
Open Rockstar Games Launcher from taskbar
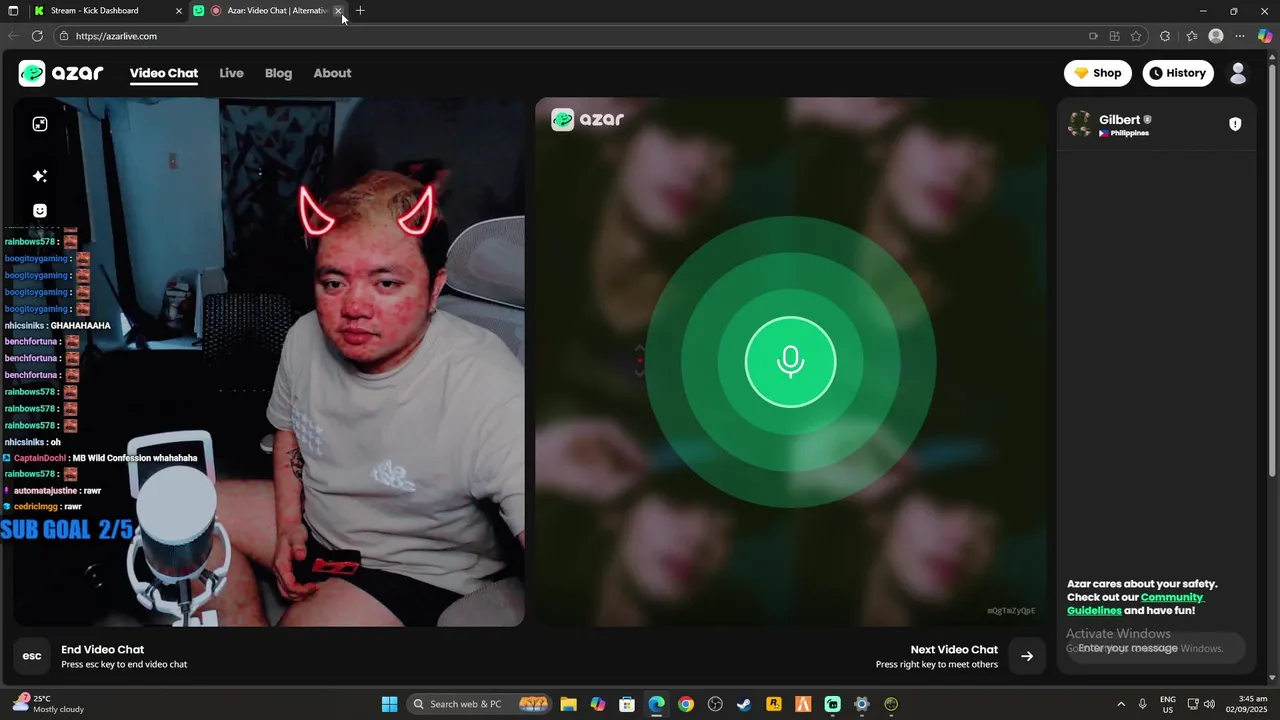point(774,704)
